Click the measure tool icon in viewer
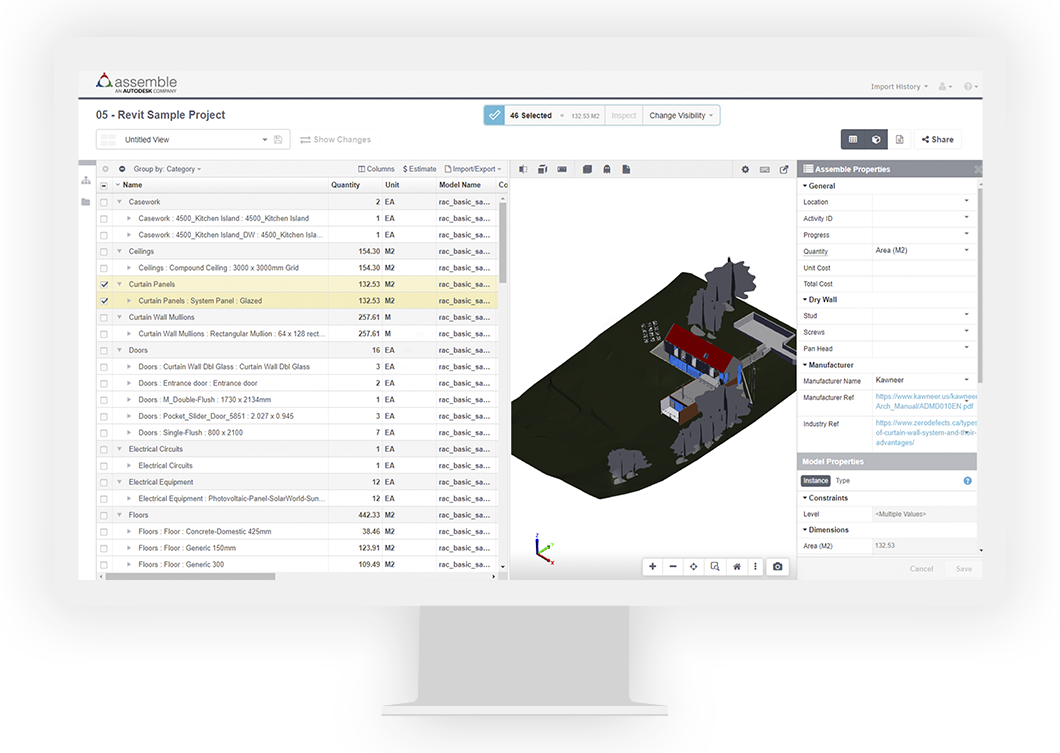This screenshot has height=753, width=1060. click(562, 169)
